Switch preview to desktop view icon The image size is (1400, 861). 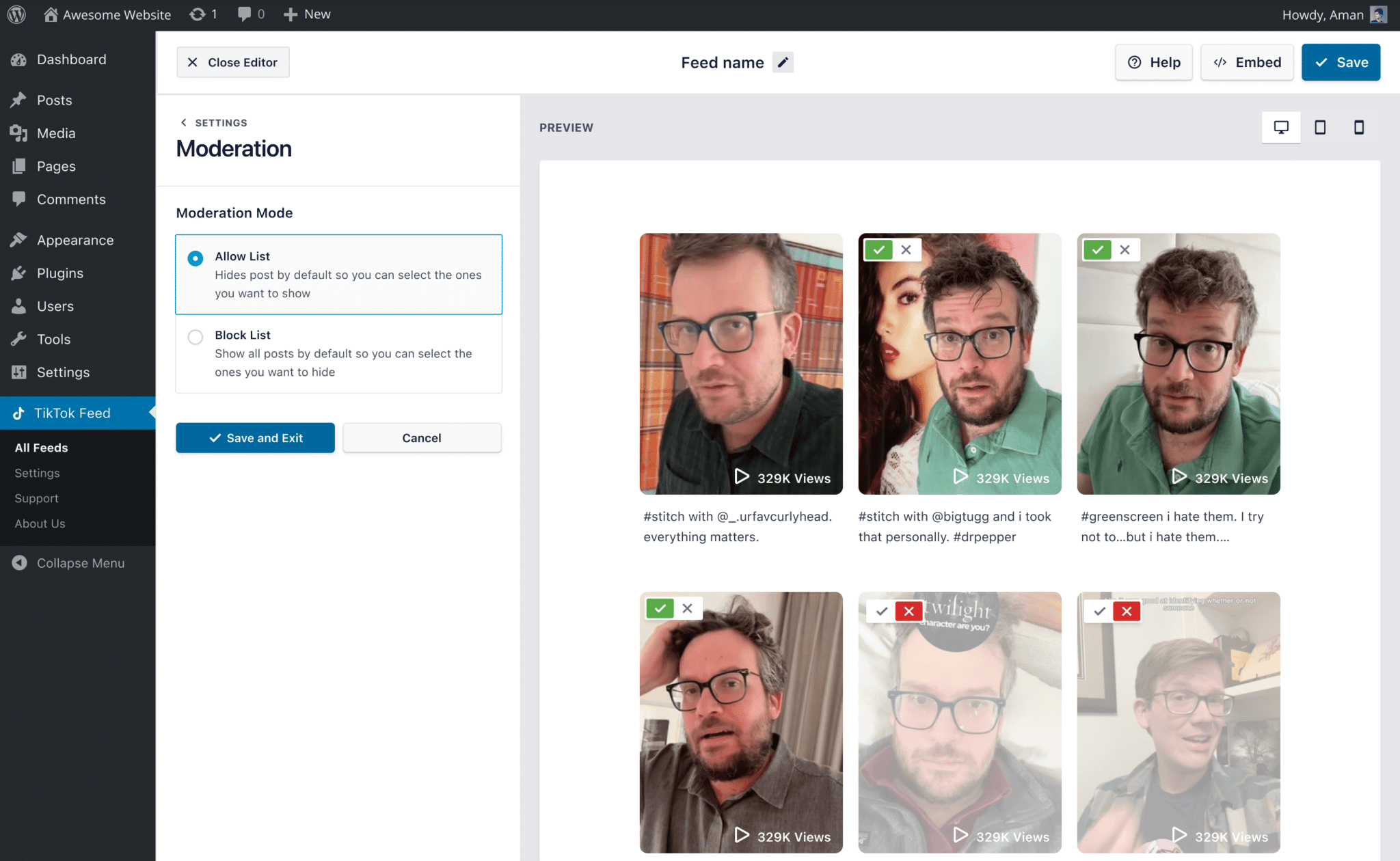(x=1281, y=127)
